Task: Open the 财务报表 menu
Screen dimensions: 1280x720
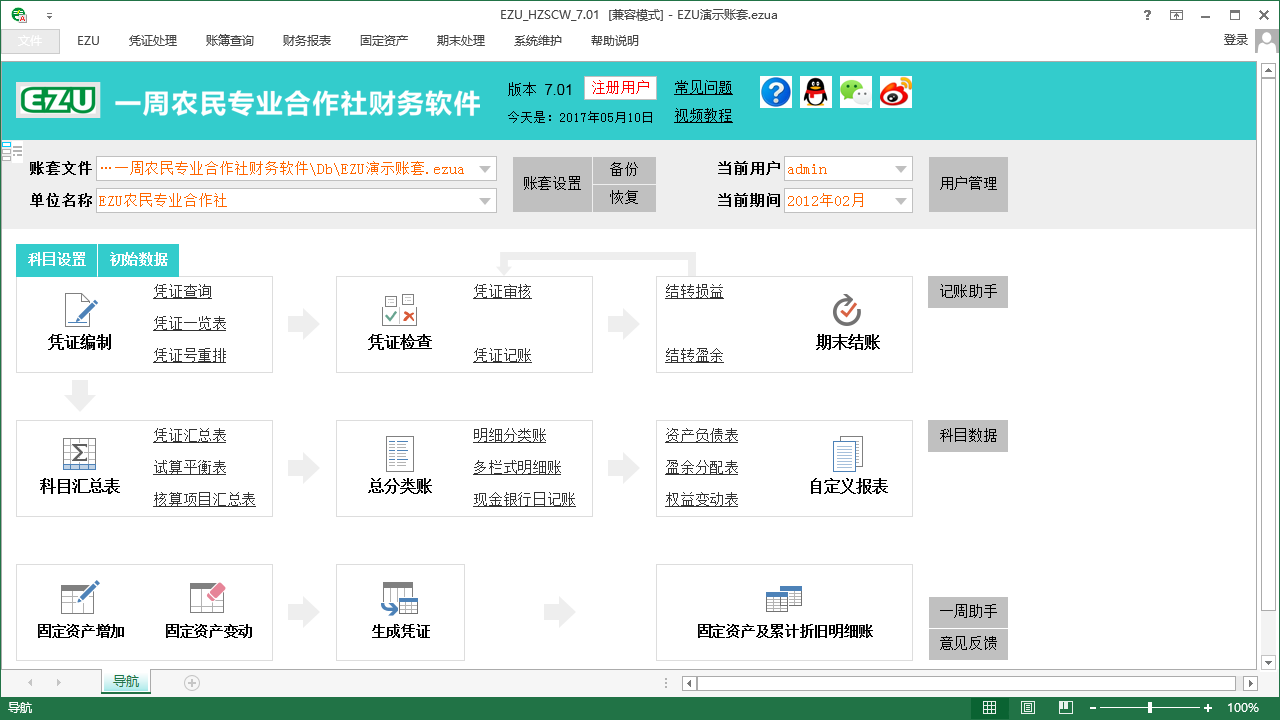Action: click(307, 41)
